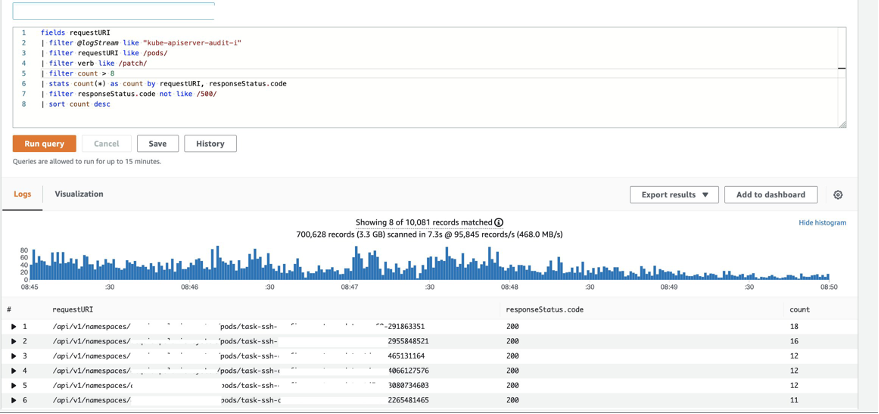
Task: Click requestURI ending 291863351
Action: (238, 326)
